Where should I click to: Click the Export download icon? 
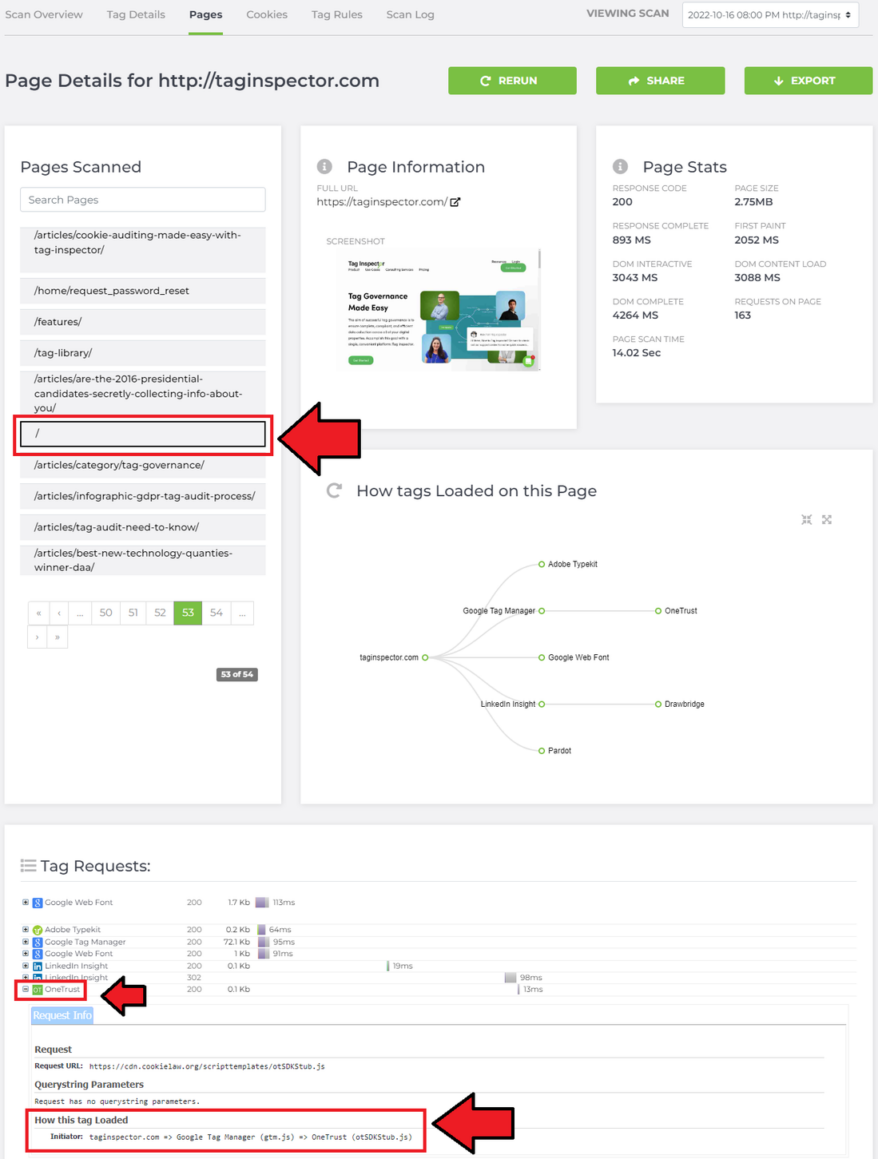pos(779,80)
